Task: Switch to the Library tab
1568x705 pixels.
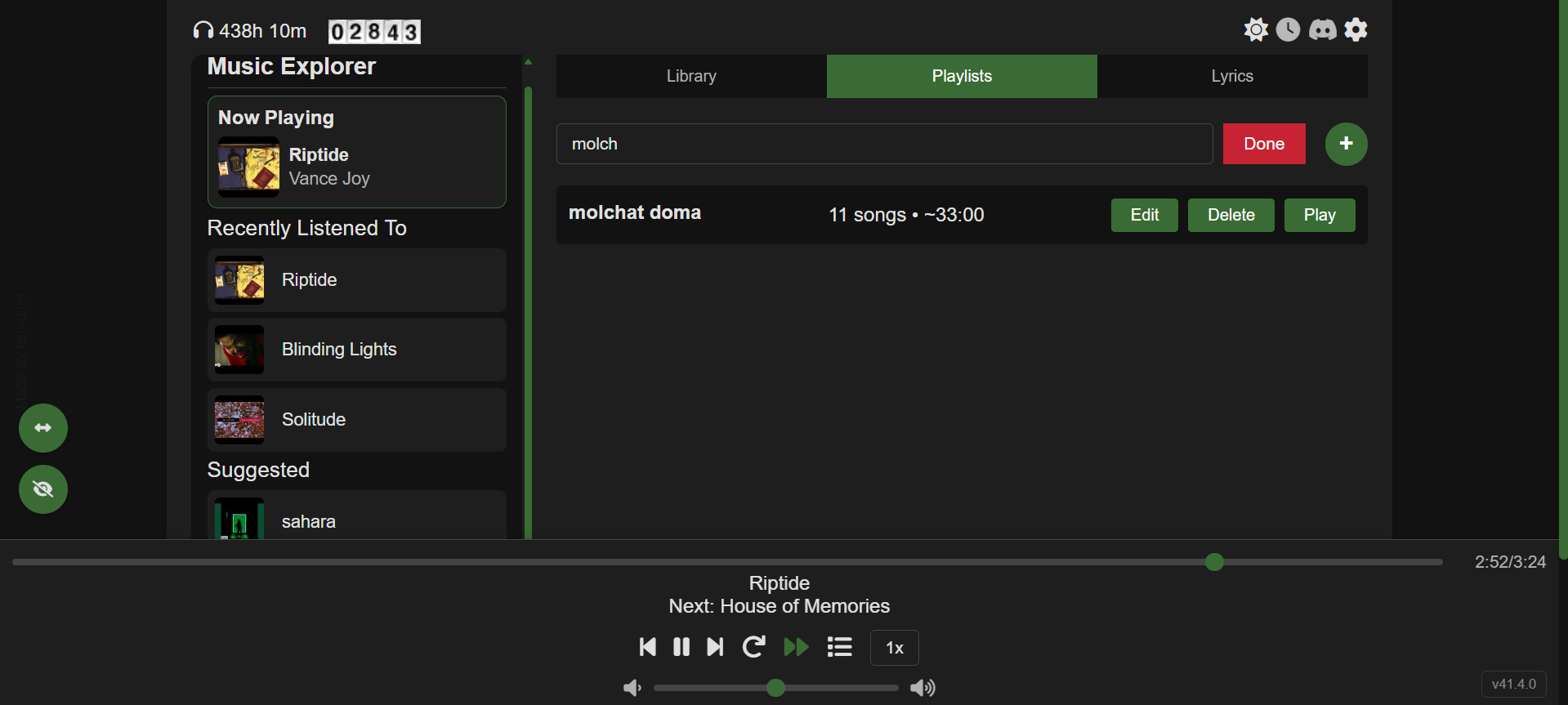Action: tap(691, 76)
